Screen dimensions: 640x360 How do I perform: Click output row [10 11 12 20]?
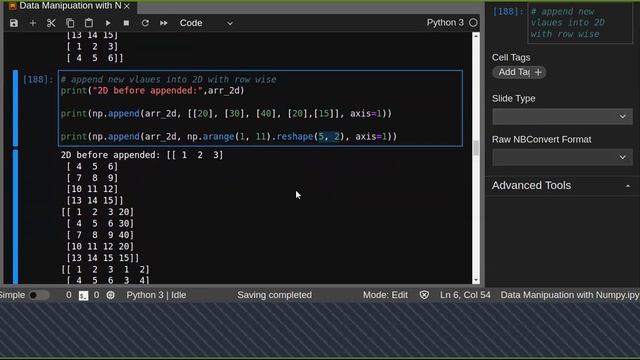100,246
